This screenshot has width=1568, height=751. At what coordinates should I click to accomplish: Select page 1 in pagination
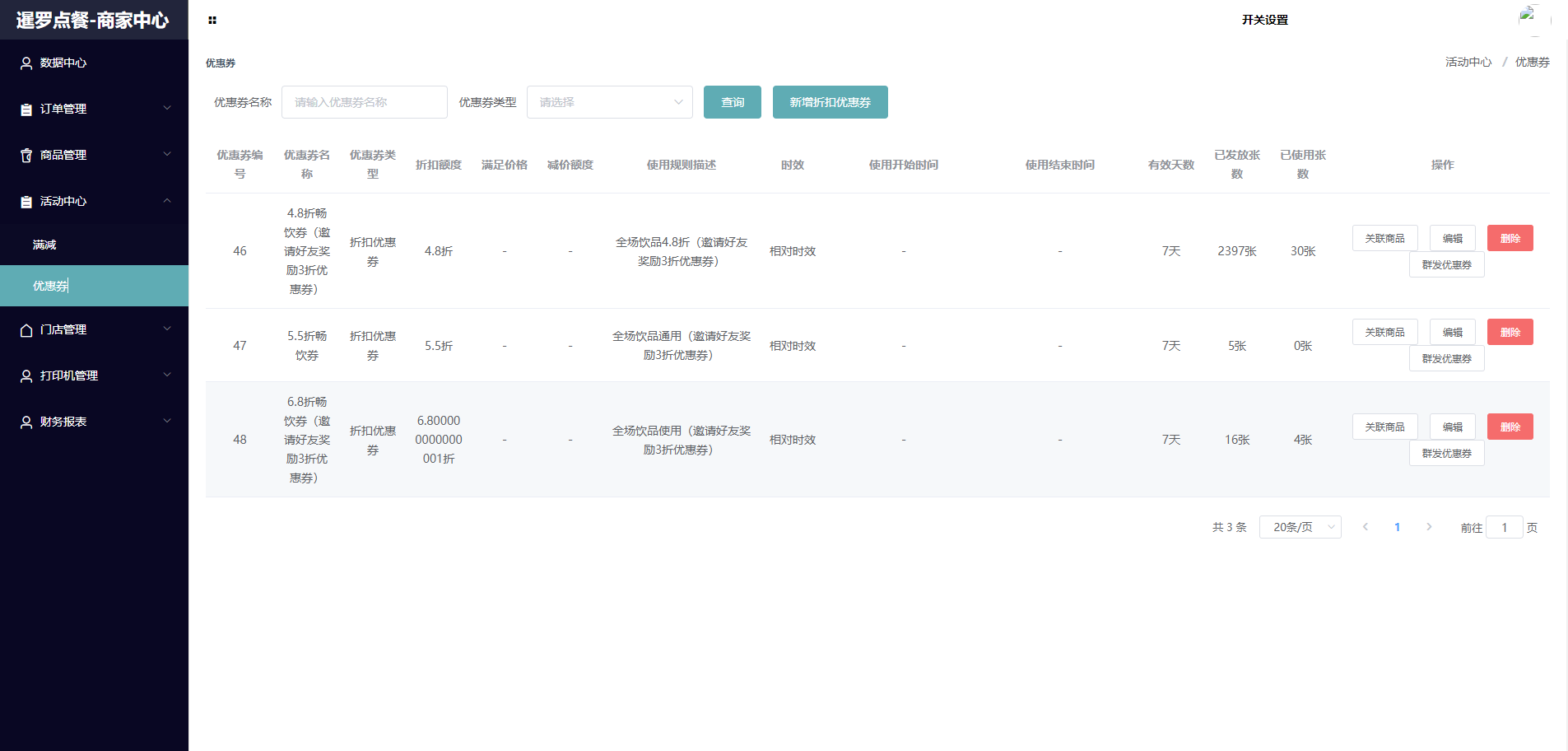1397,527
